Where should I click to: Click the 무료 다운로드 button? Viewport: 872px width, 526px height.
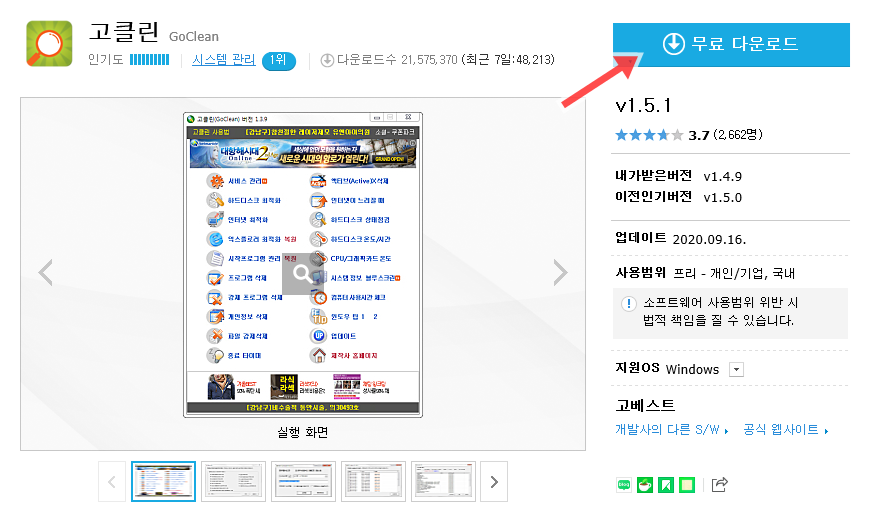click(731, 44)
